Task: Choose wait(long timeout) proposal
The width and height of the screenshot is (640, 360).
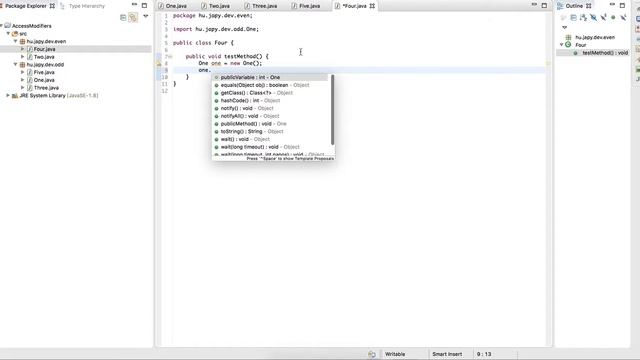Action: point(270,147)
